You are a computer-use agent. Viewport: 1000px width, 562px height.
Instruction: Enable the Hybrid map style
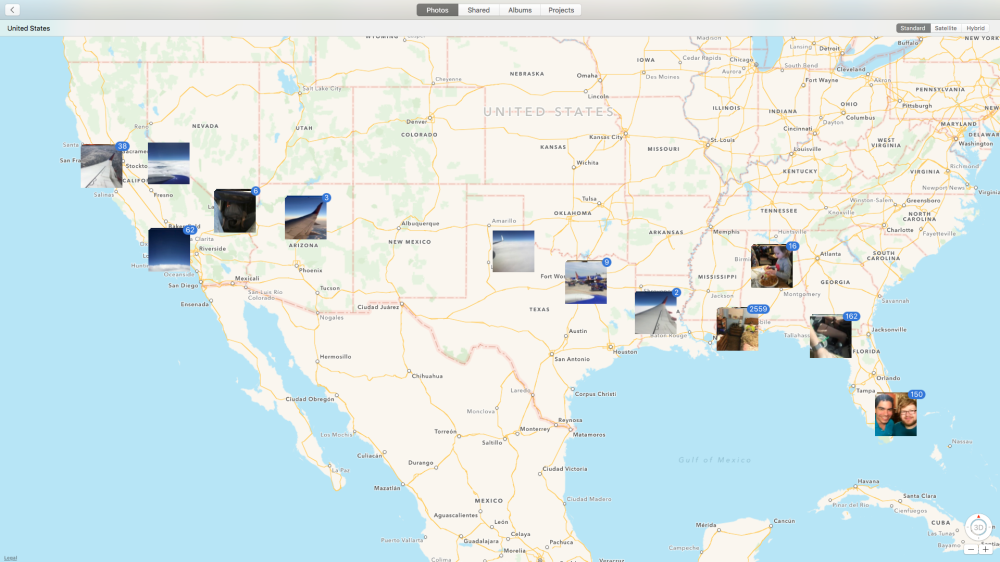(x=975, y=28)
